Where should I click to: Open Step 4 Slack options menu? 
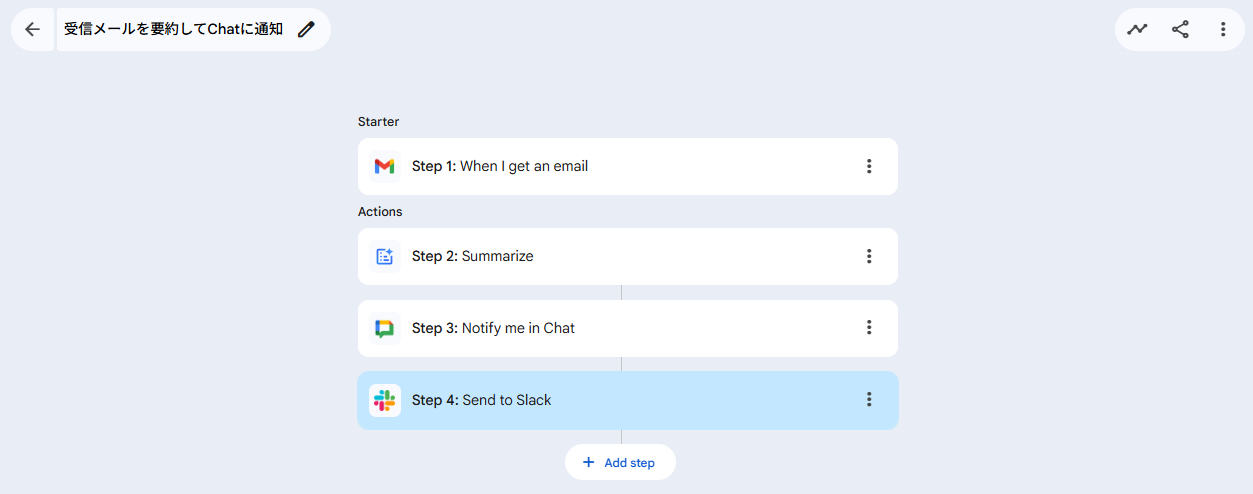click(869, 400)
